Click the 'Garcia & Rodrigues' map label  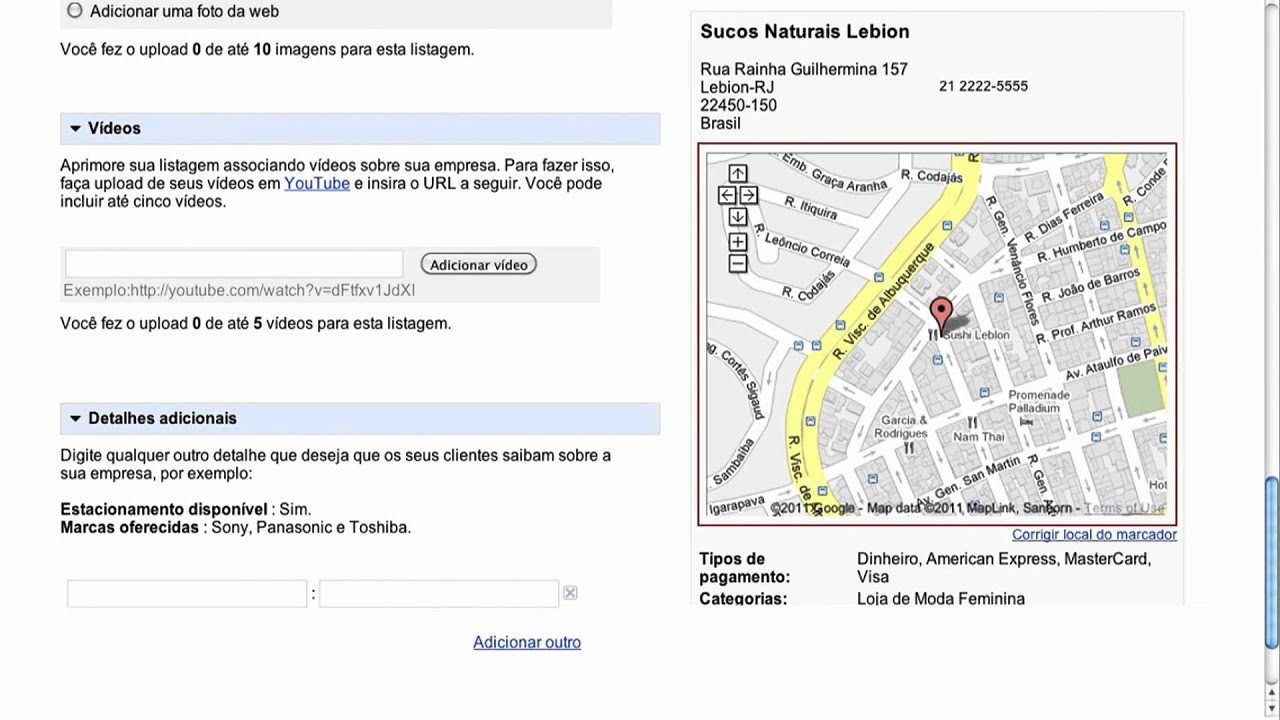point(901,427)
